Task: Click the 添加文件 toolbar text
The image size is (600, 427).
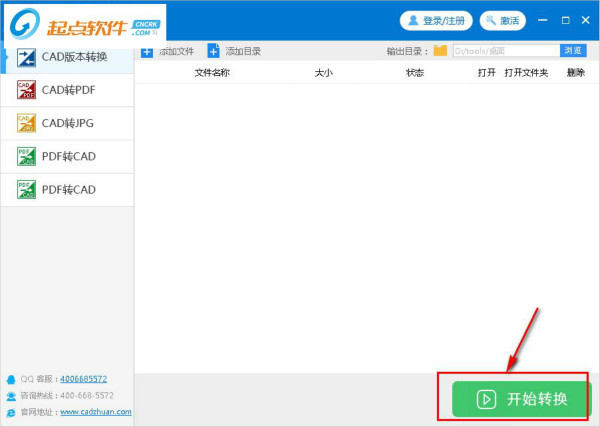Action: pyautogui.click(x=177, y=51)
